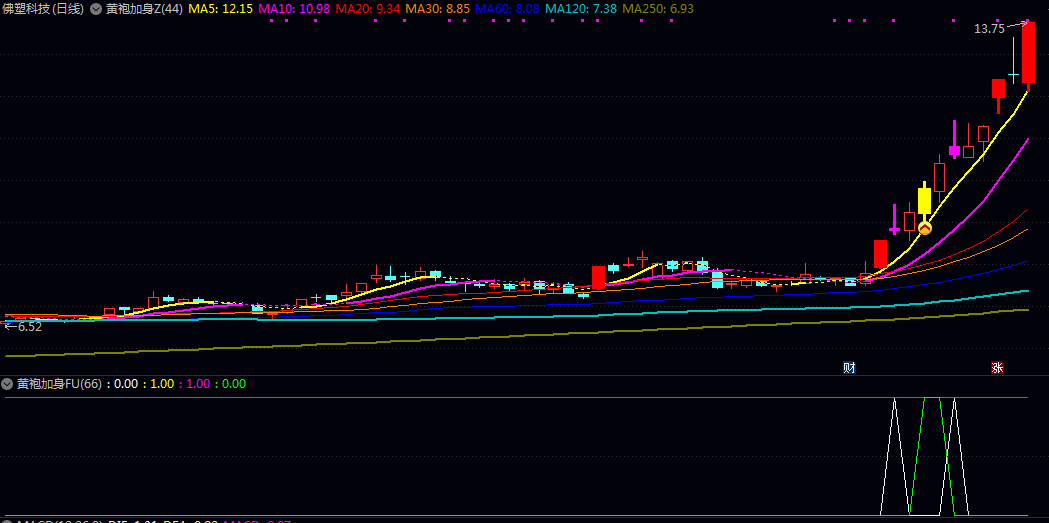Click the 13.75 high price label
Viewport: 1049px width, 523px height.
[x=989, y=29]
